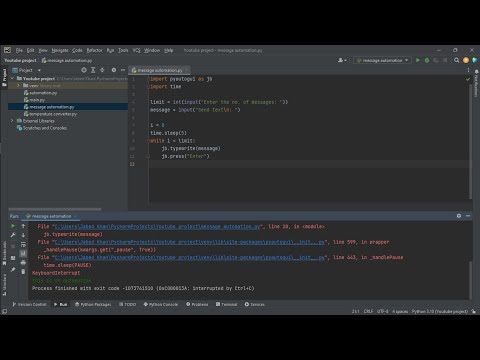Screen dimensions: 480x360
Task: Open Search Everywhere magnifier icon
Action: 456,60
